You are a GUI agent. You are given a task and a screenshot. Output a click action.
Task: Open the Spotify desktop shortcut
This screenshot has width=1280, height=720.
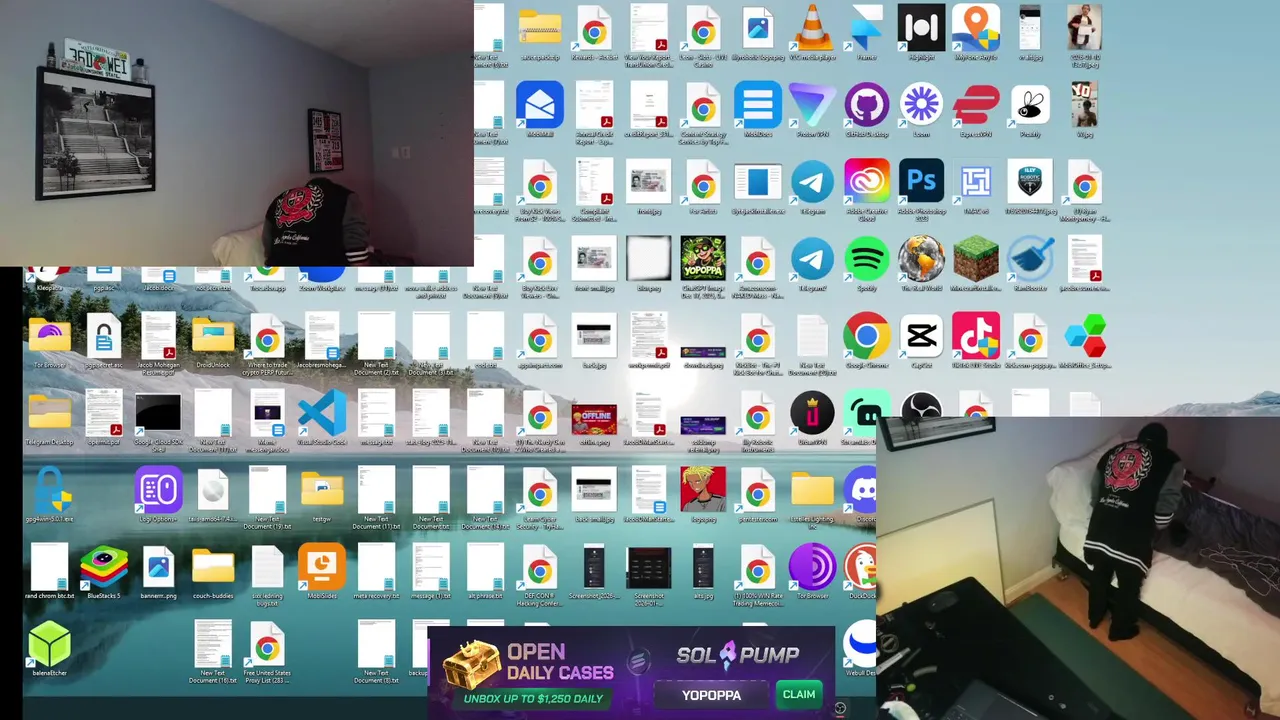(866, 259)
